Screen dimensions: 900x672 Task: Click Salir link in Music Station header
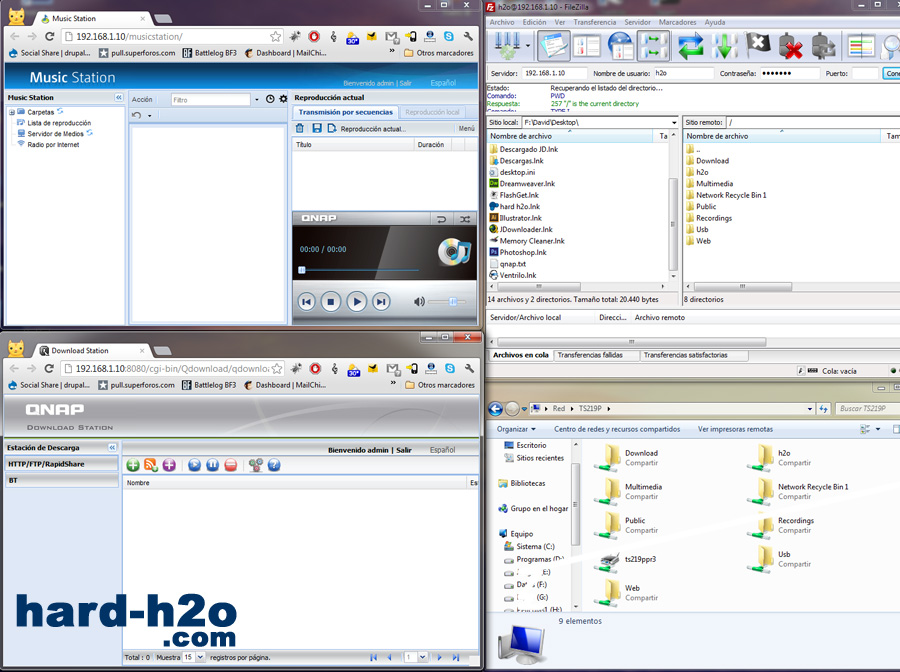(x=406, y=83)
